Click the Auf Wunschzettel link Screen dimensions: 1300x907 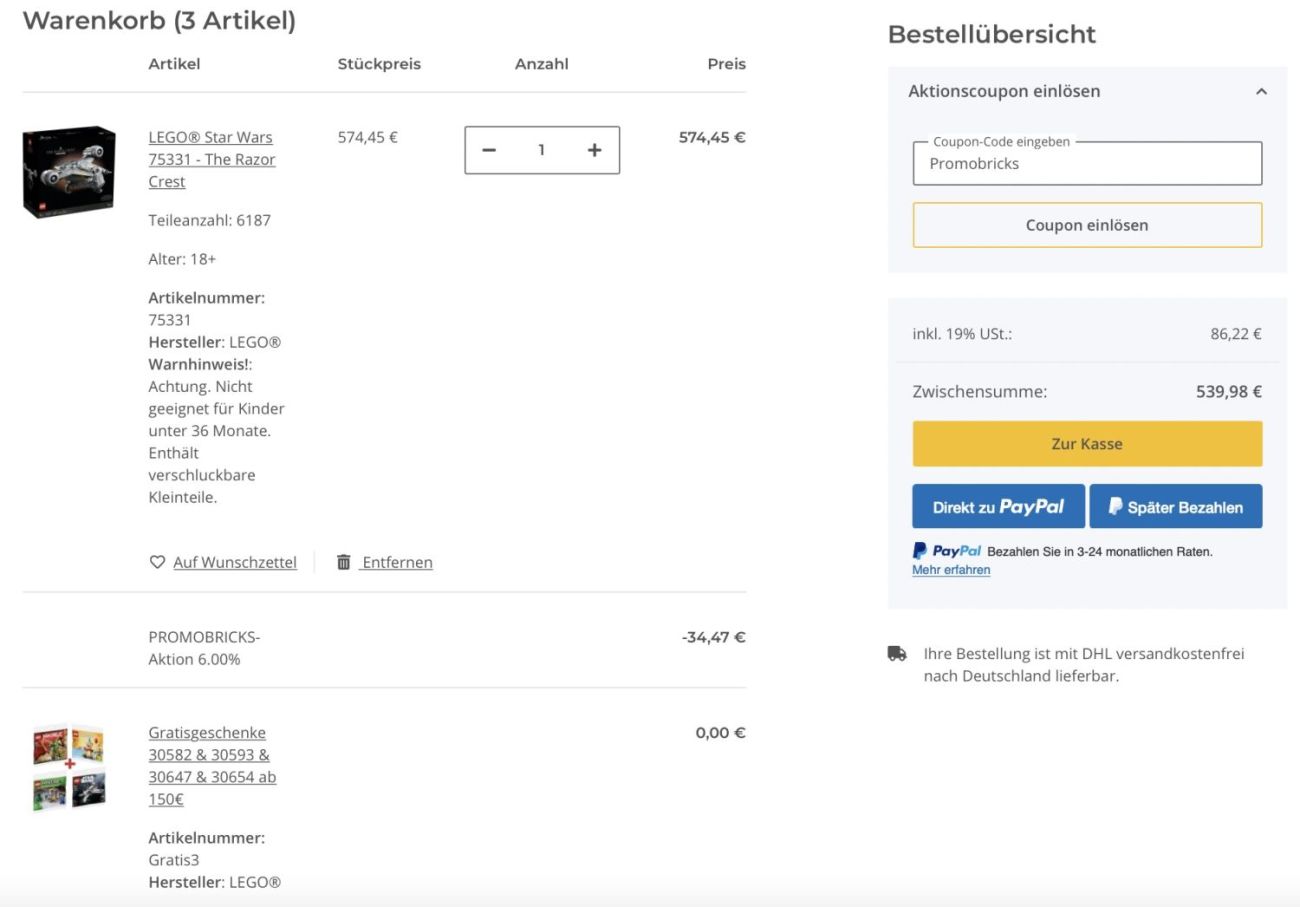(x=234, y=562)
